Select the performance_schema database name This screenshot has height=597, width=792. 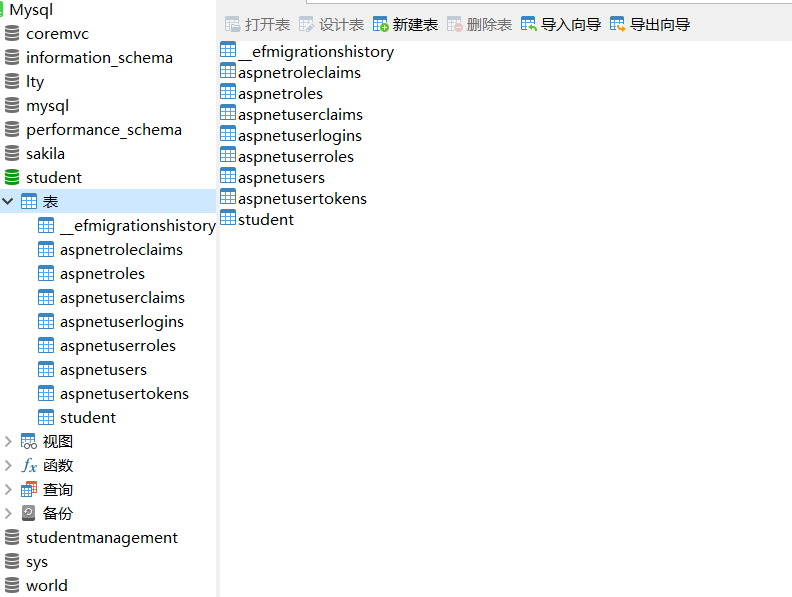104,130
